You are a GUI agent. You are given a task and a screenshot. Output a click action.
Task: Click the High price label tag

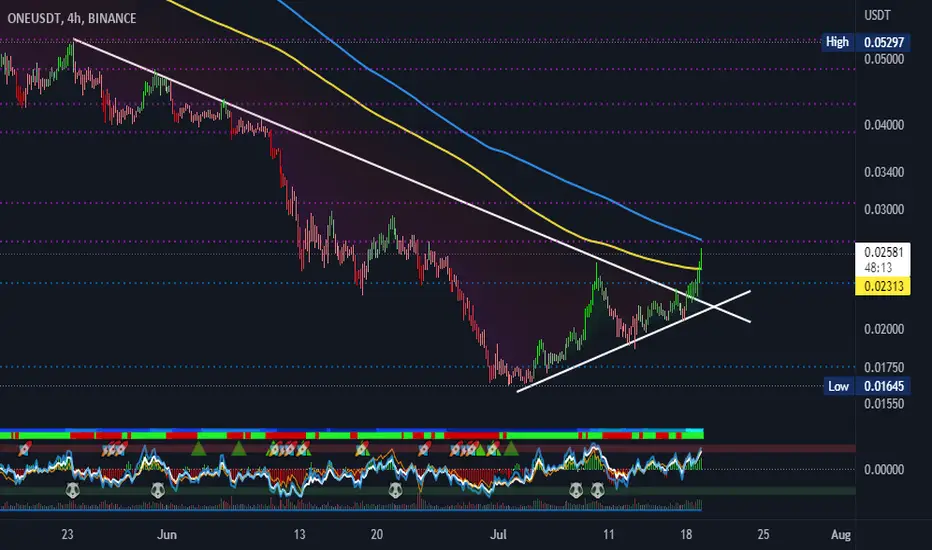click(x=837, y=42)
